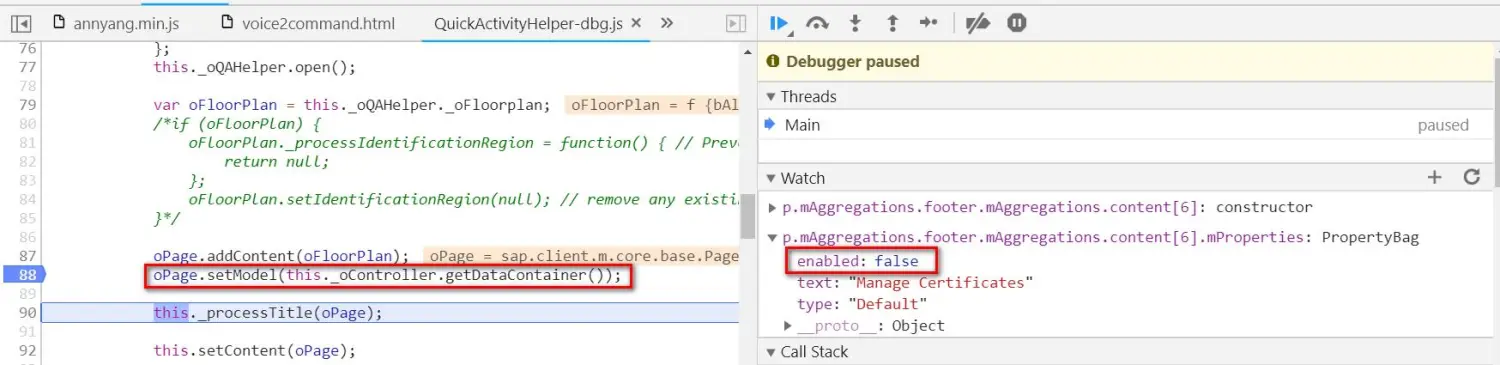Screen dimensions: 1500x365
Task: Click the oPage.addContent(oFloorPlan) statement
Action: (x=281, y=256)
